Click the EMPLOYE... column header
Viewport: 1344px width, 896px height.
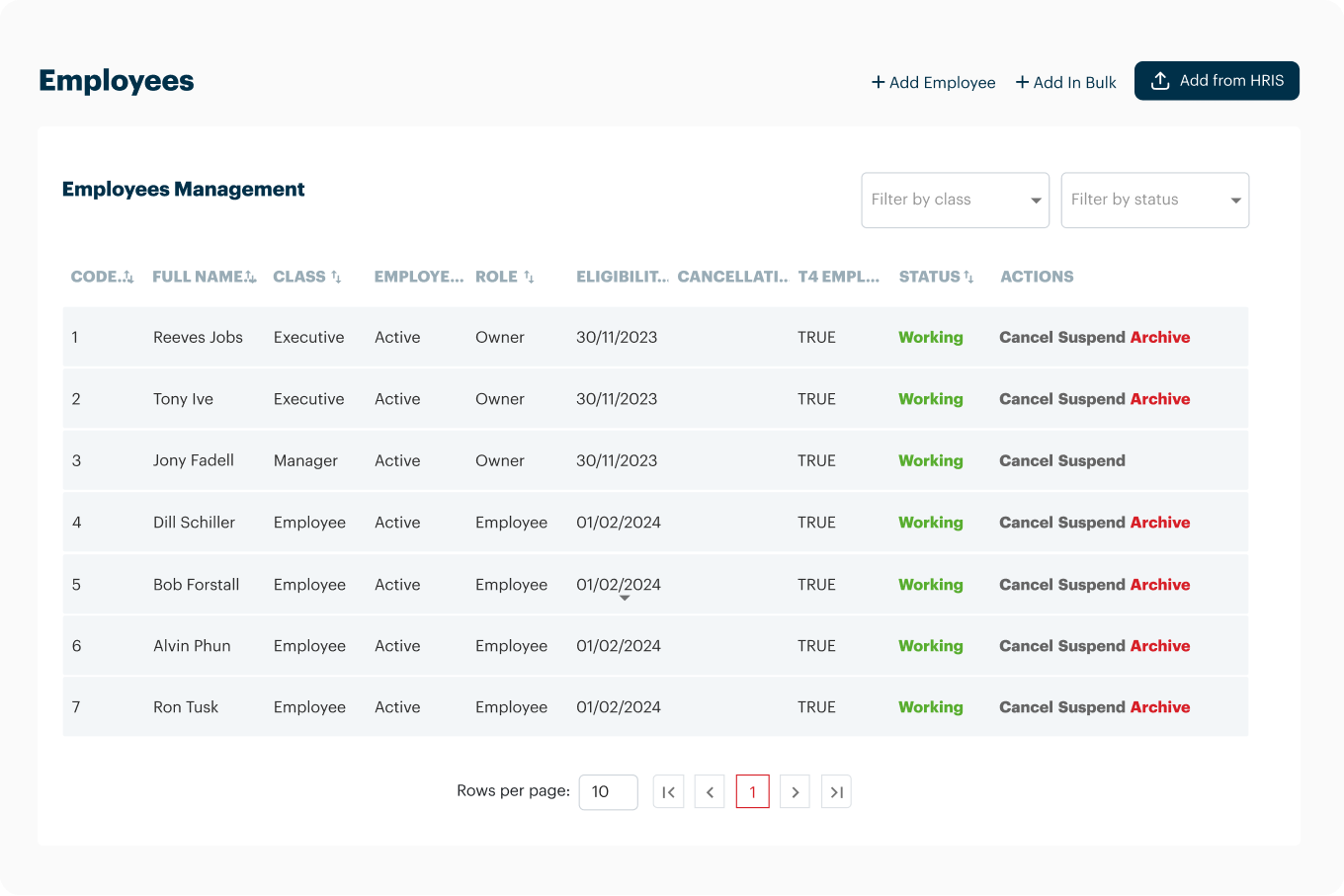pos(419,278)
